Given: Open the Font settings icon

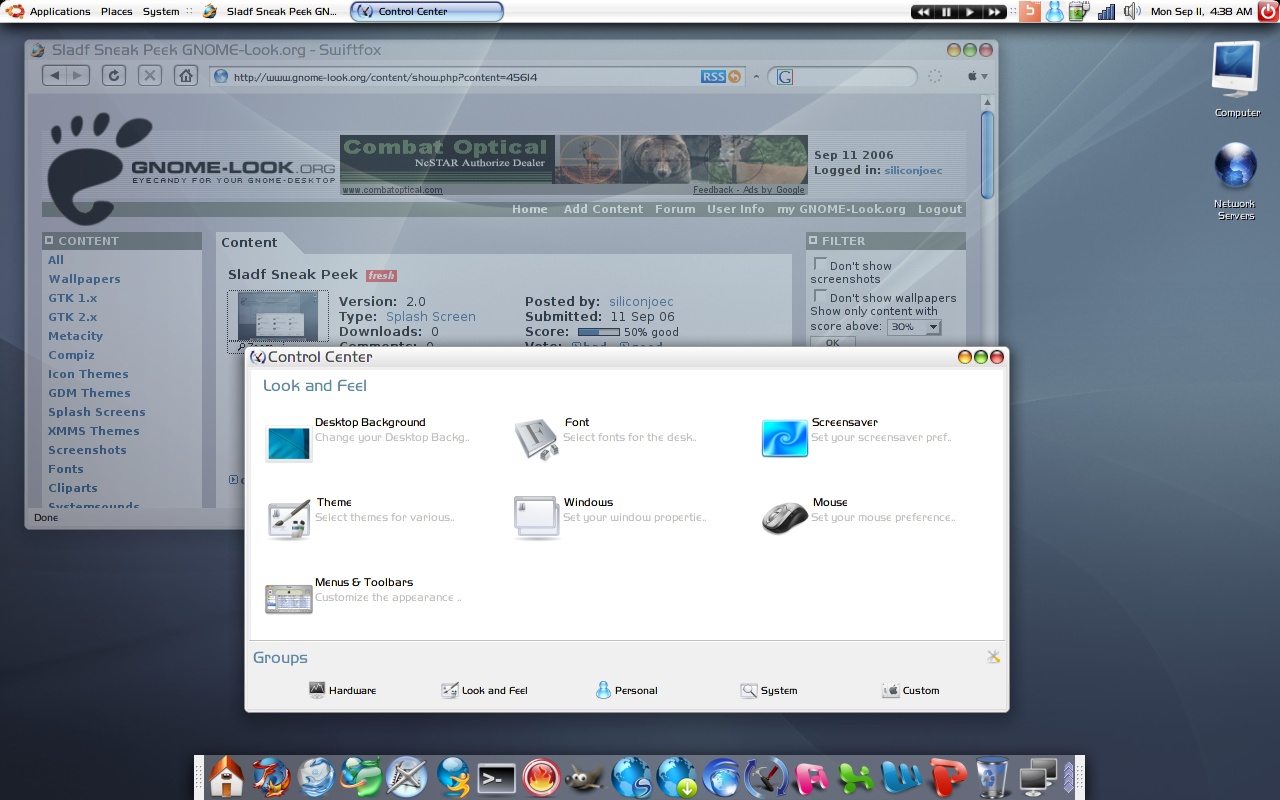Looking at the screenshot, I should [x=537, y=439].
